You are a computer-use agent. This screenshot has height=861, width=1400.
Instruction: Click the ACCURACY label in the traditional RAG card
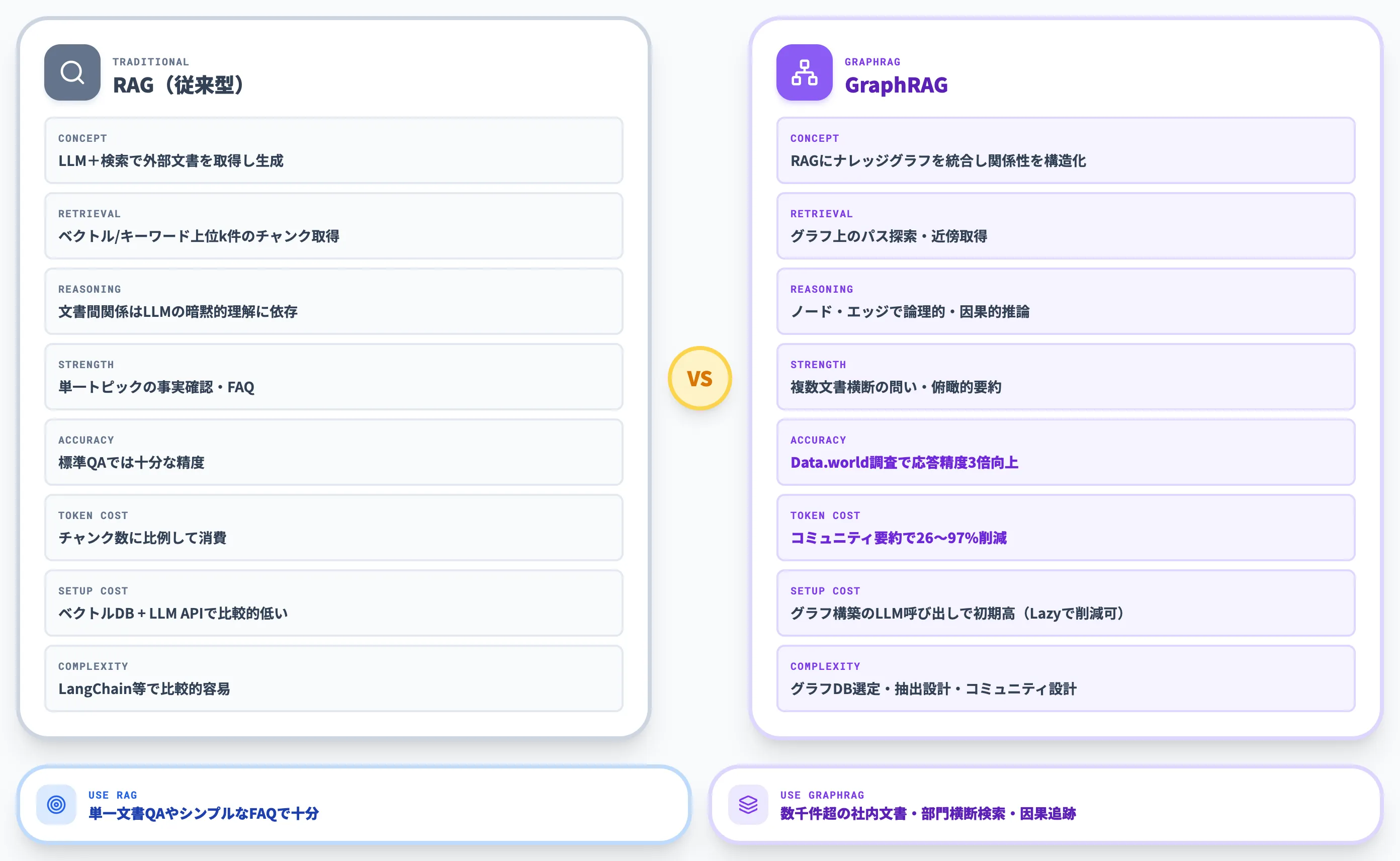pyautogui.click(x=86, y=440)
